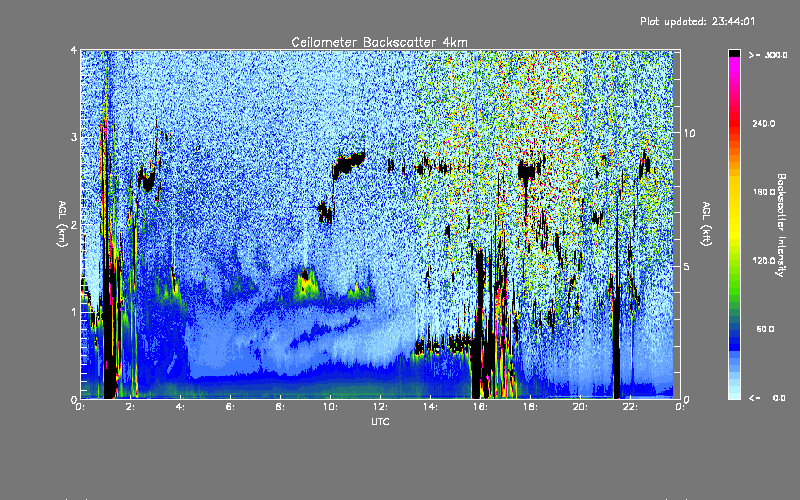Click the '2' km y-axis tick label

(x=74, y=224)
